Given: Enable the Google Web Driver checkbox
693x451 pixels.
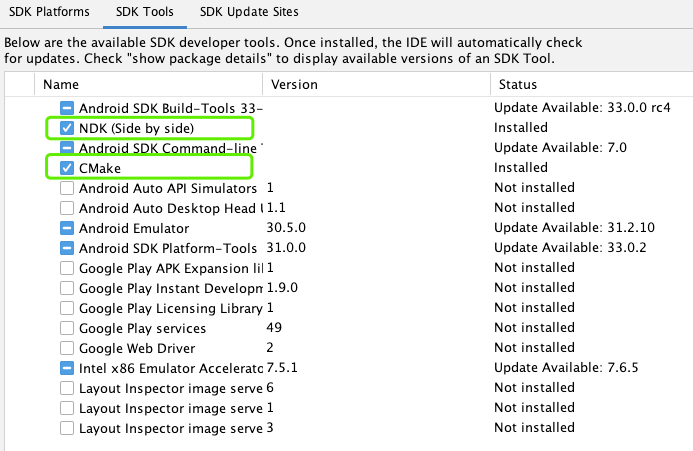Looking at the screenshot, I should (x=67, y=348).
